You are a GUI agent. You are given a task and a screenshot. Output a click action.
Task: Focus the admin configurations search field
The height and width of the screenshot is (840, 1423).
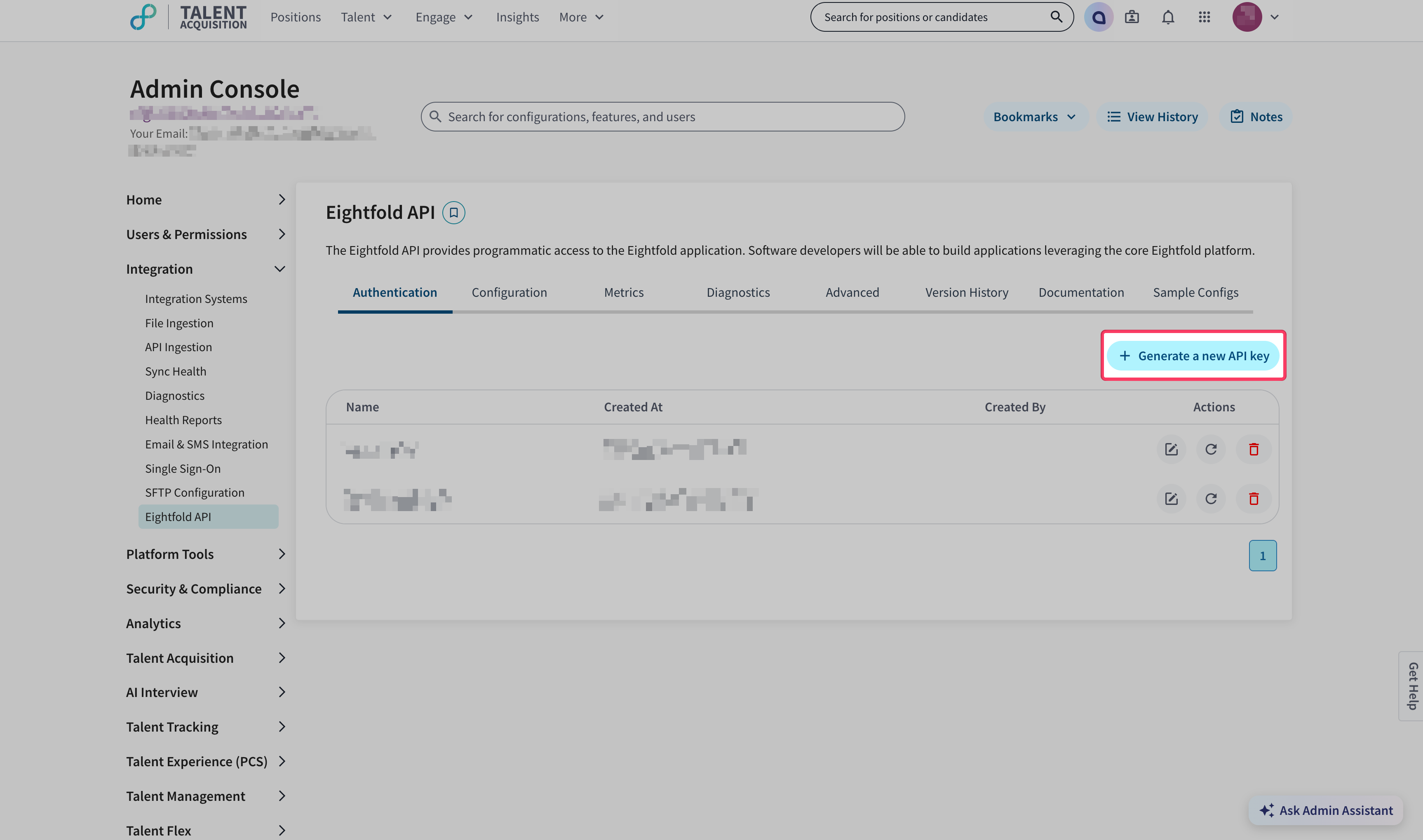662,117
